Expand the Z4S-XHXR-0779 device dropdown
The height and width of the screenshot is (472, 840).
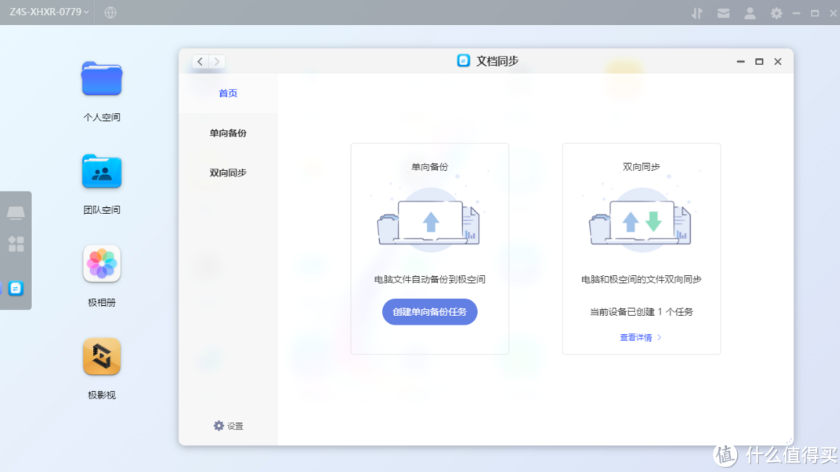[x=49, y=12]
